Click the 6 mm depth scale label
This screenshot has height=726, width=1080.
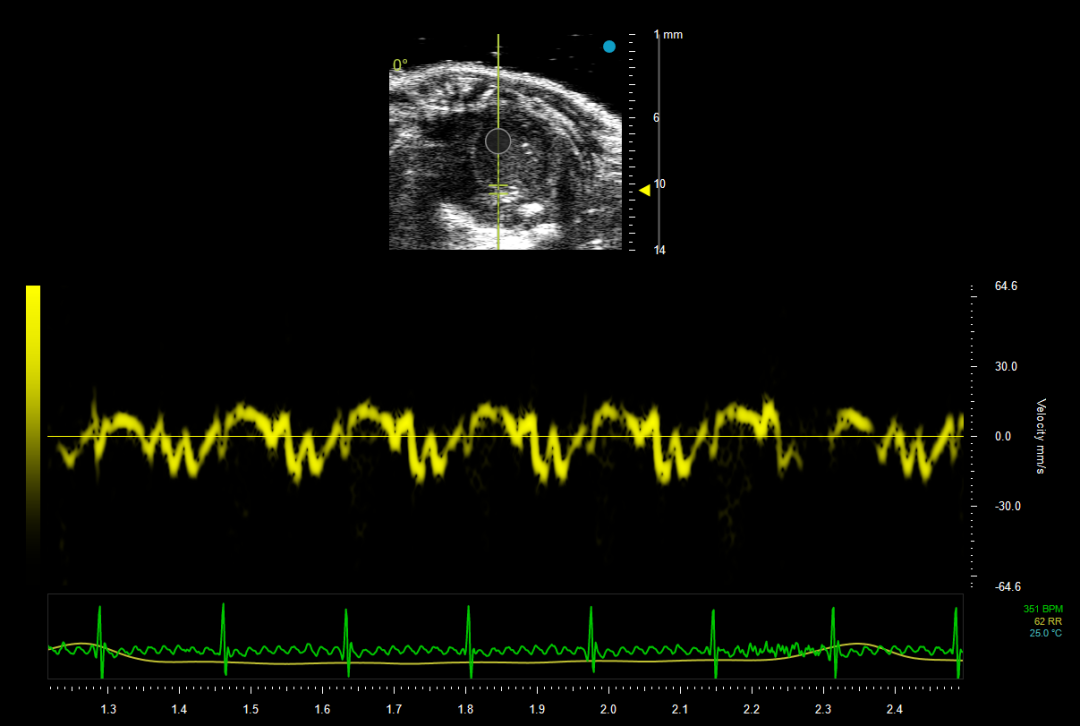(x=656, y=118)
